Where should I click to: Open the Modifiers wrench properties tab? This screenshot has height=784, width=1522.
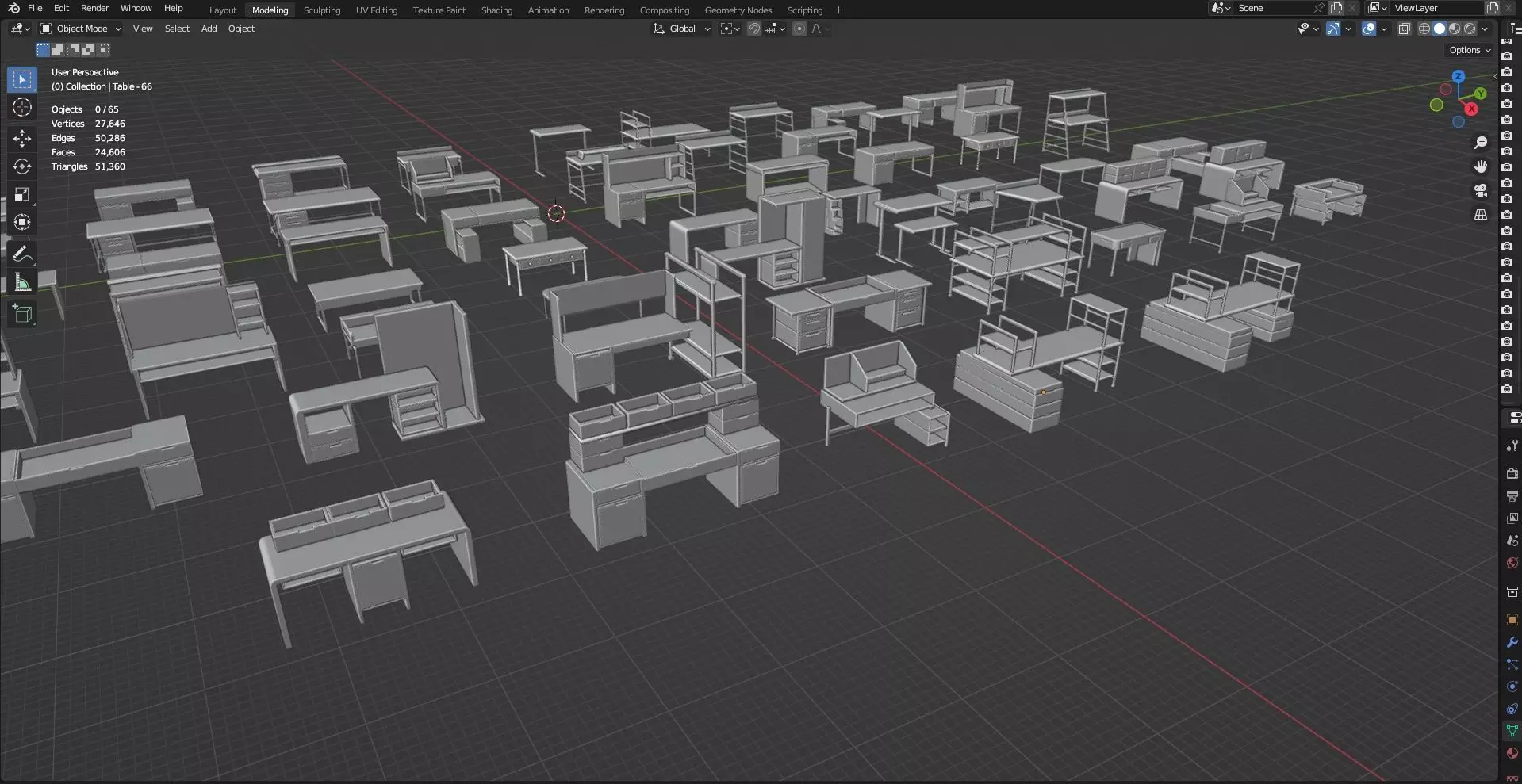point(1512,642)
